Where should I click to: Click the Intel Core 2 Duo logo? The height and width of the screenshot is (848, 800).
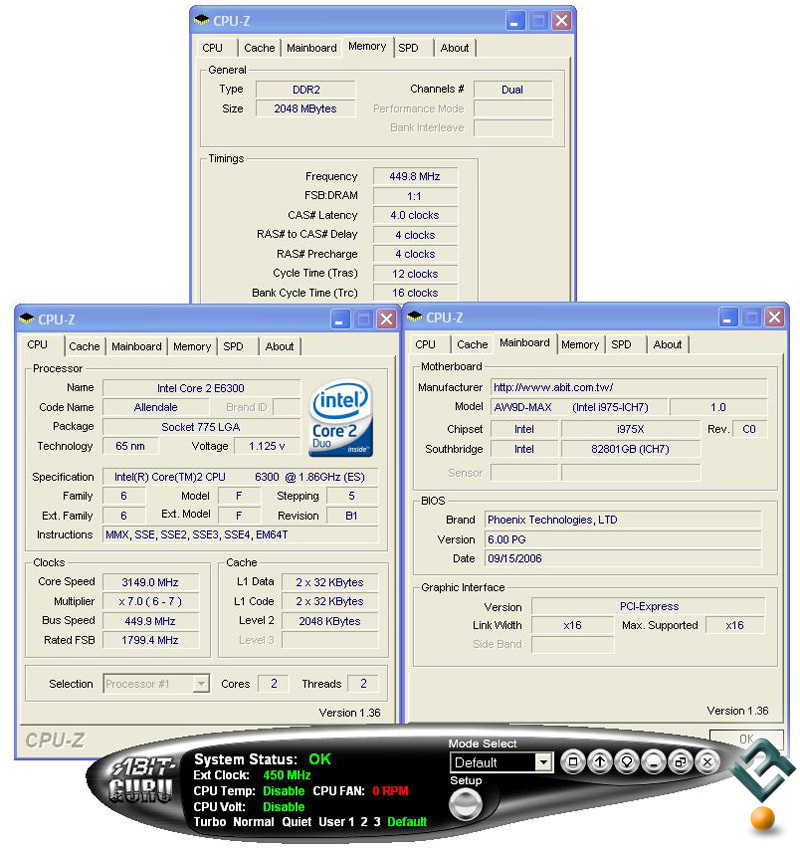coord(341,417)
